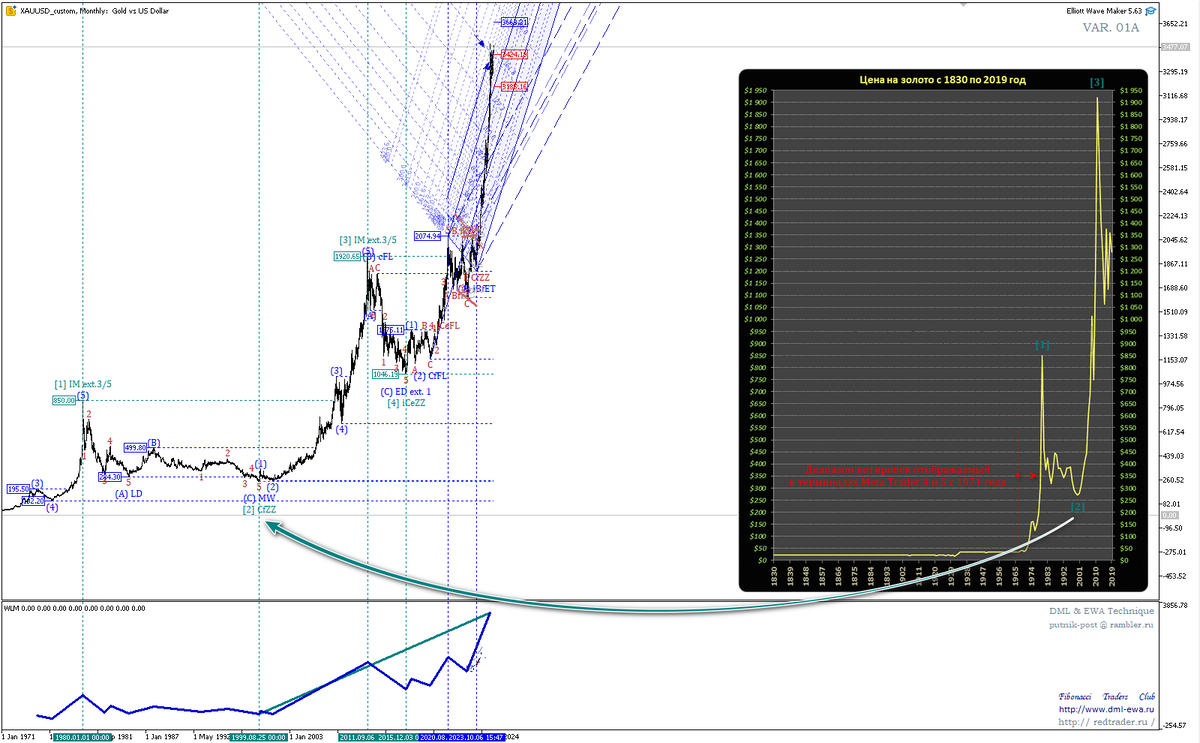This screenshot has width=1200, height=743.
Task: Click the 195.50 price level box
Action: tap(18, 489)
